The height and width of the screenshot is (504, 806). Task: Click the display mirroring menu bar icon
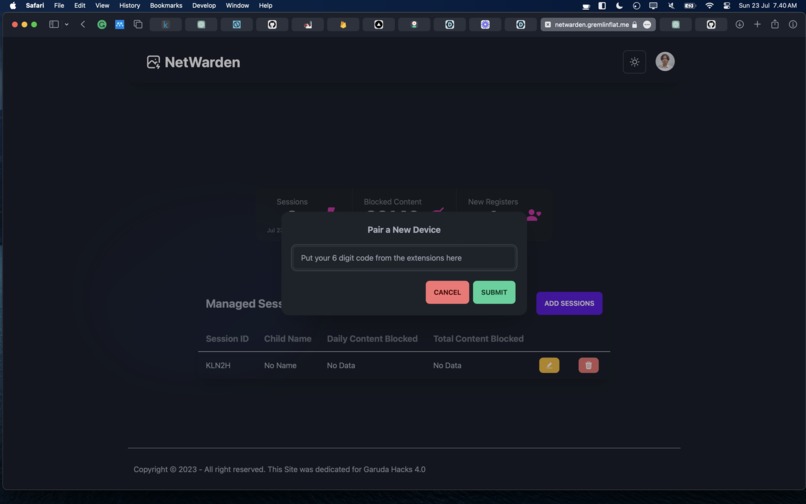pyautogui.click(x=653, y=6)
